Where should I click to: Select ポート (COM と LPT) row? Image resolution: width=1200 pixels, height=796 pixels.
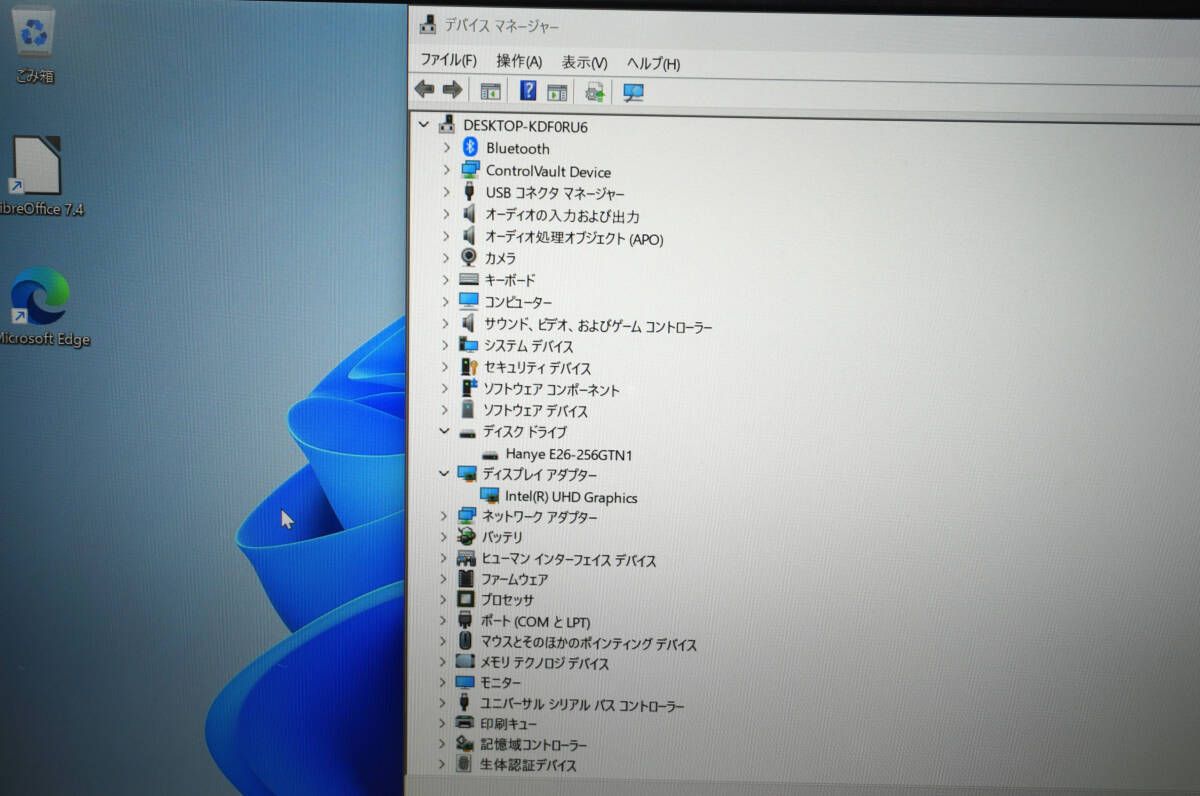pos(535,622)
